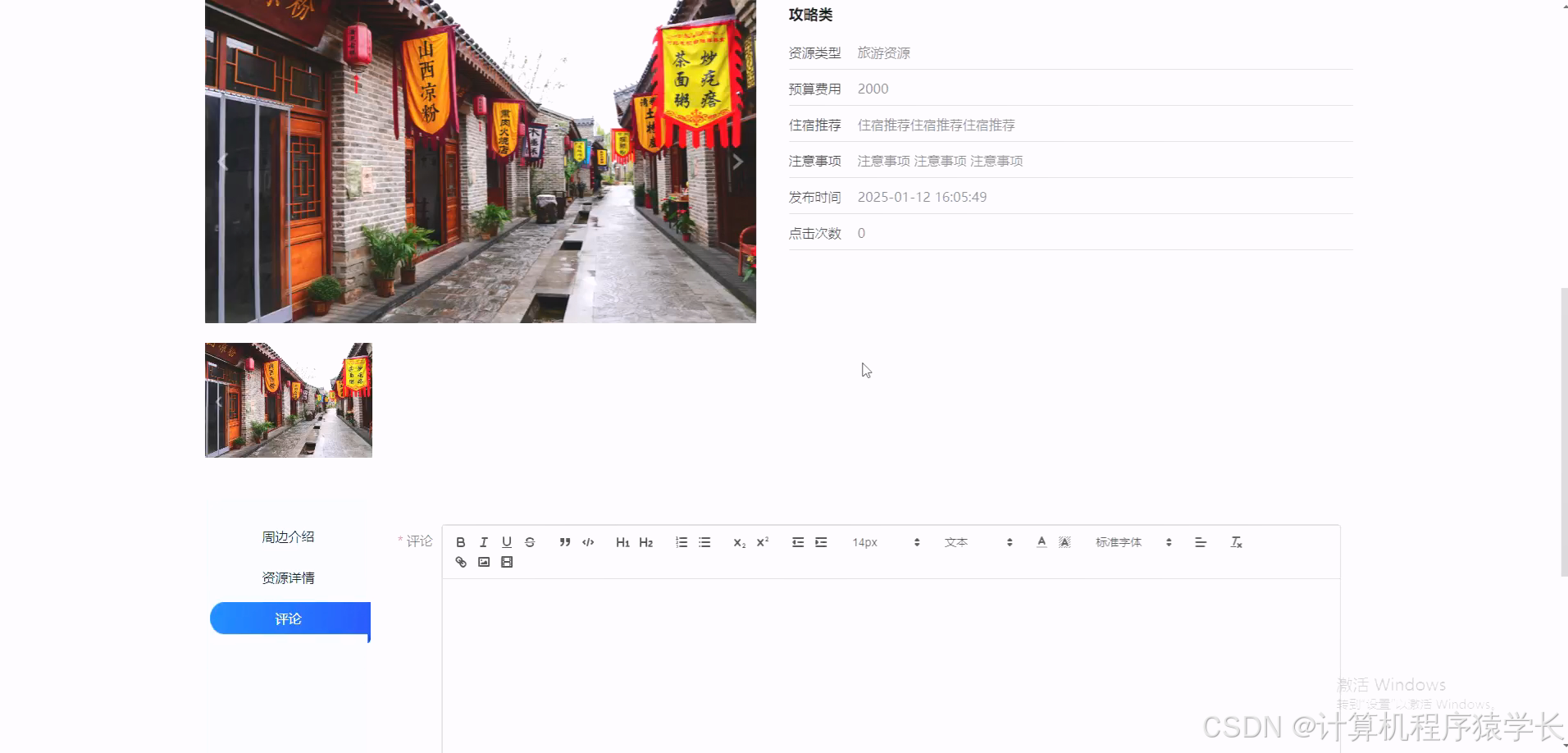
Task: Open the text alignment options
Action: point(1201,542)
